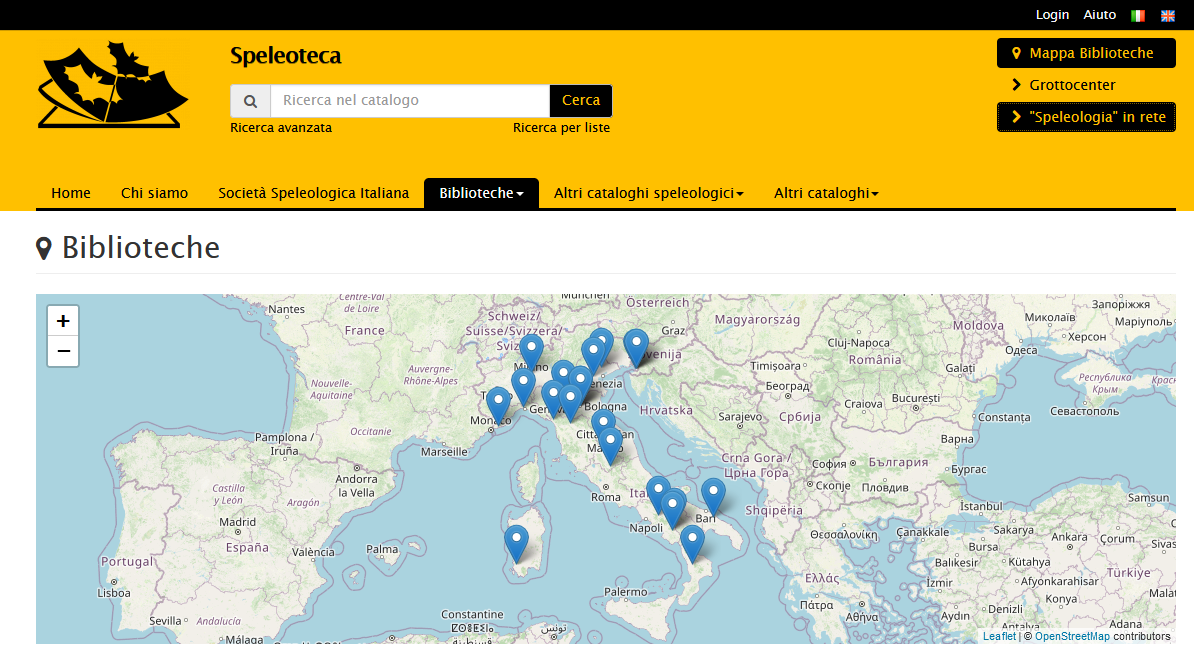Image resolution: width=1194 pixels, height=649 pixels.
Task: Click the Speleoteca bat logo
Action: click(112, 85)
